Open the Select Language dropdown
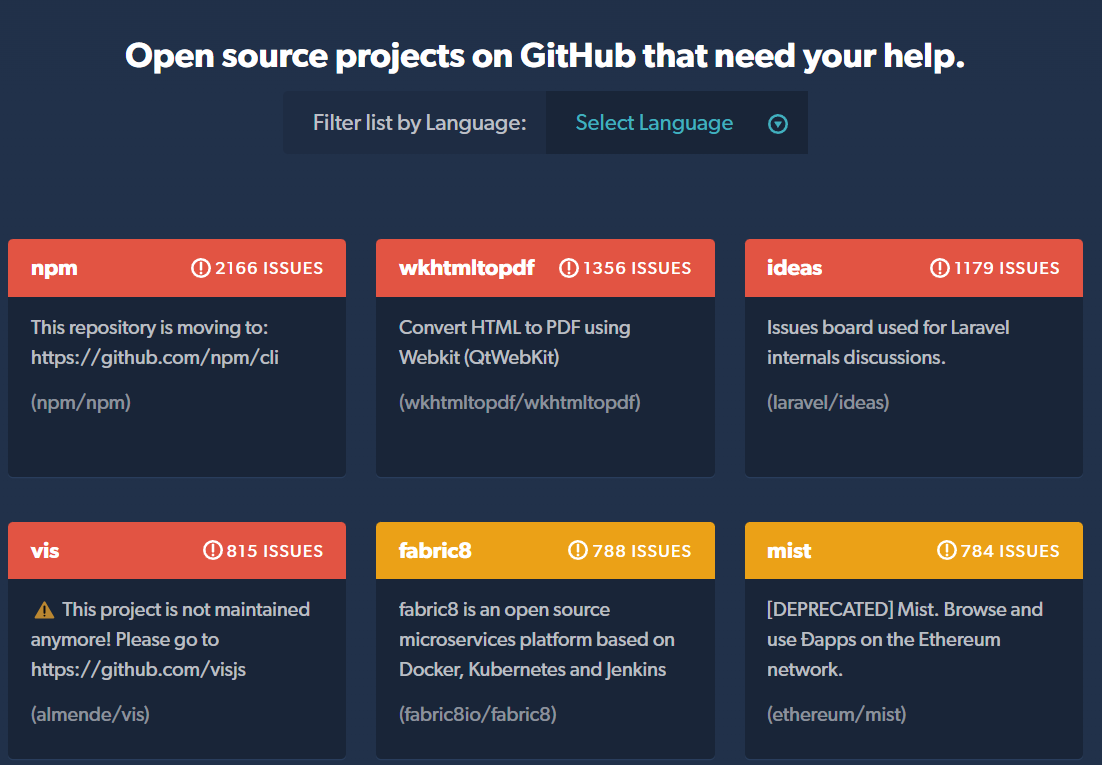Image resolution: width=1102 pixels, height=765 pixels. pyautogui.click(x=676, y=123)
